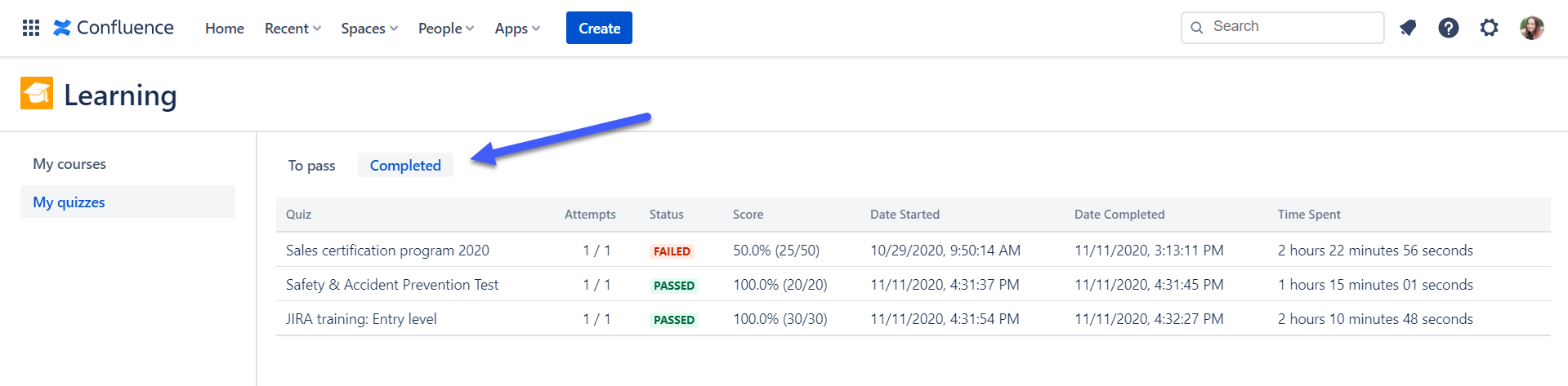Open JIRA training: Entry level quiz
The width and height of the screenshot is (1568, 386).
click(361, 319)
